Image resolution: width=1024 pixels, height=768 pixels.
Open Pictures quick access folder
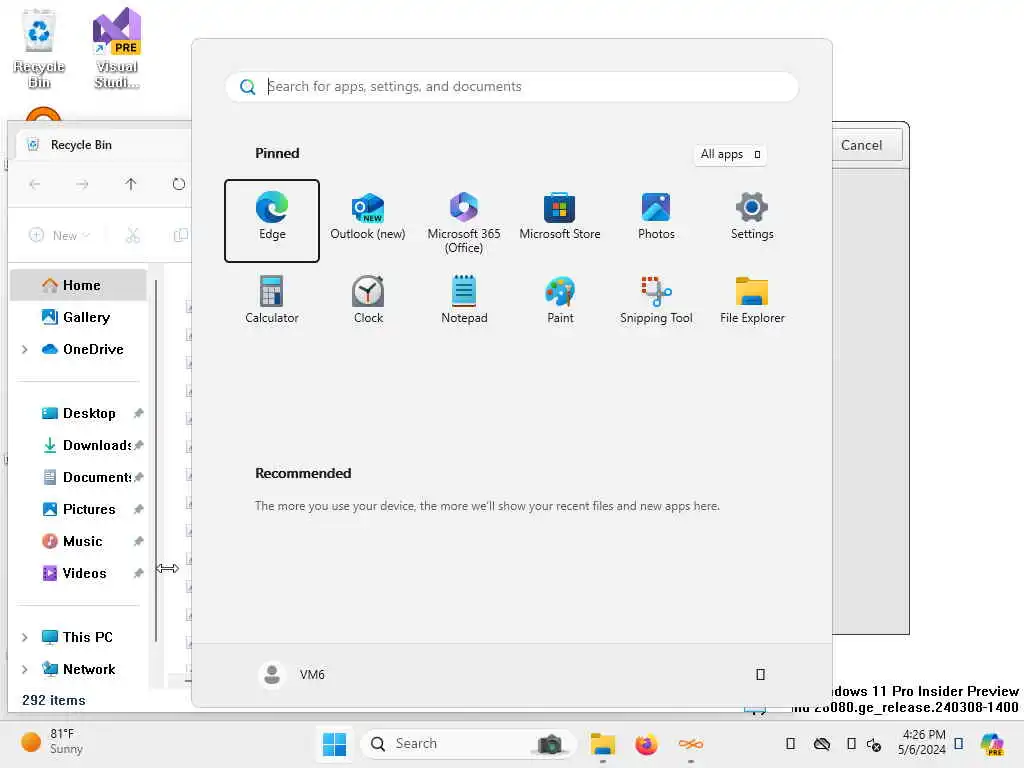point(78,509)
